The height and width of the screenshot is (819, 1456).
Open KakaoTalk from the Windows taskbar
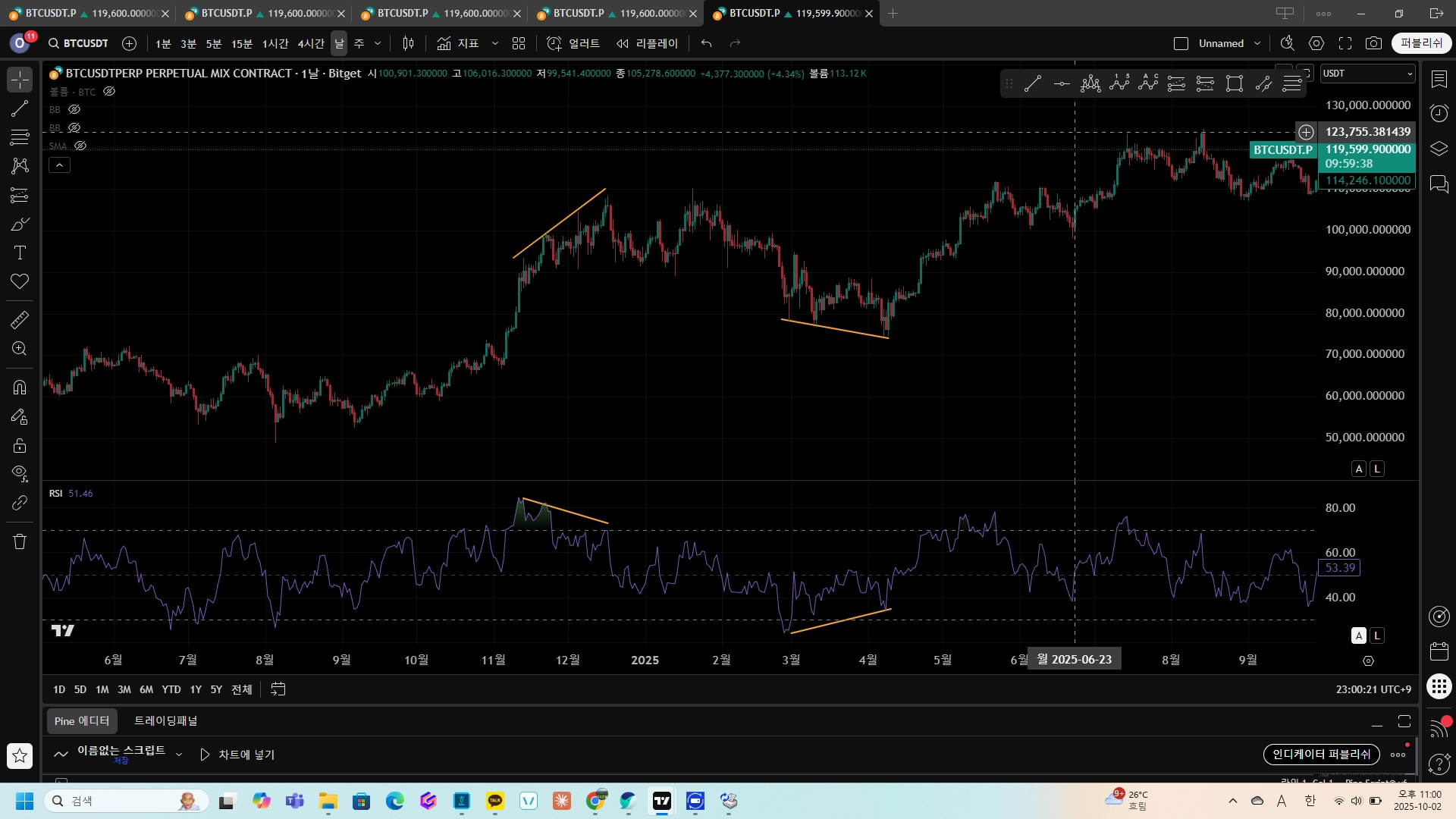pos(495,801)
